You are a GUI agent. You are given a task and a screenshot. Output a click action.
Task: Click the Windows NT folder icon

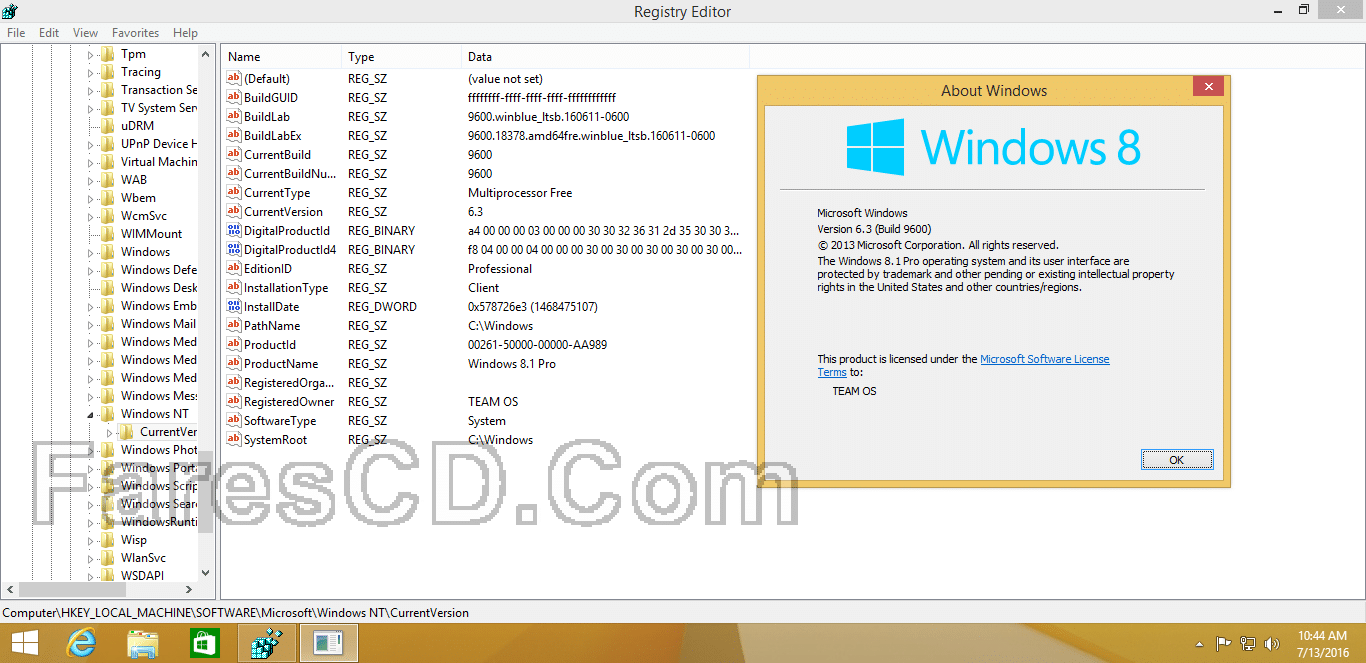108,414
